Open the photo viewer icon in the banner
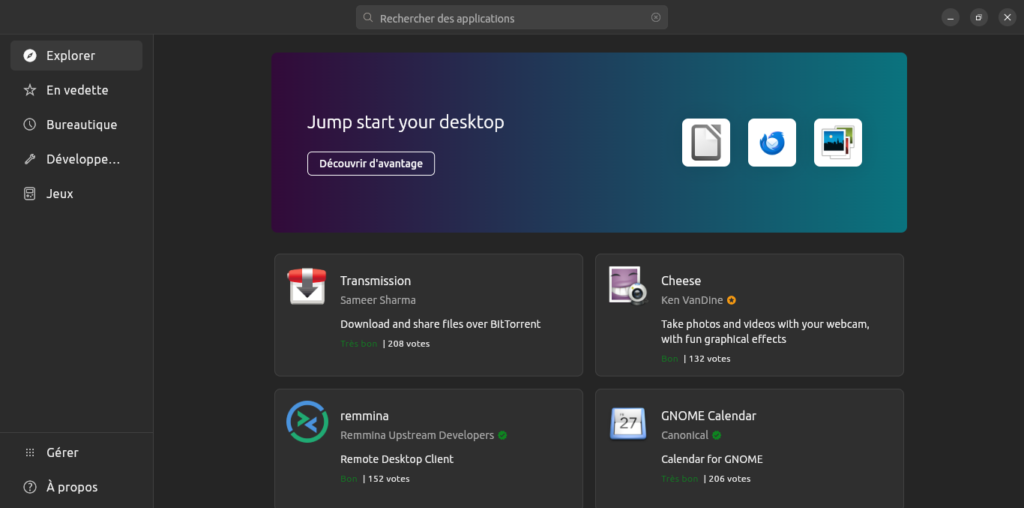Image resolution: width=1024 pixels, height=508 pixels. [x=838, y=142]
